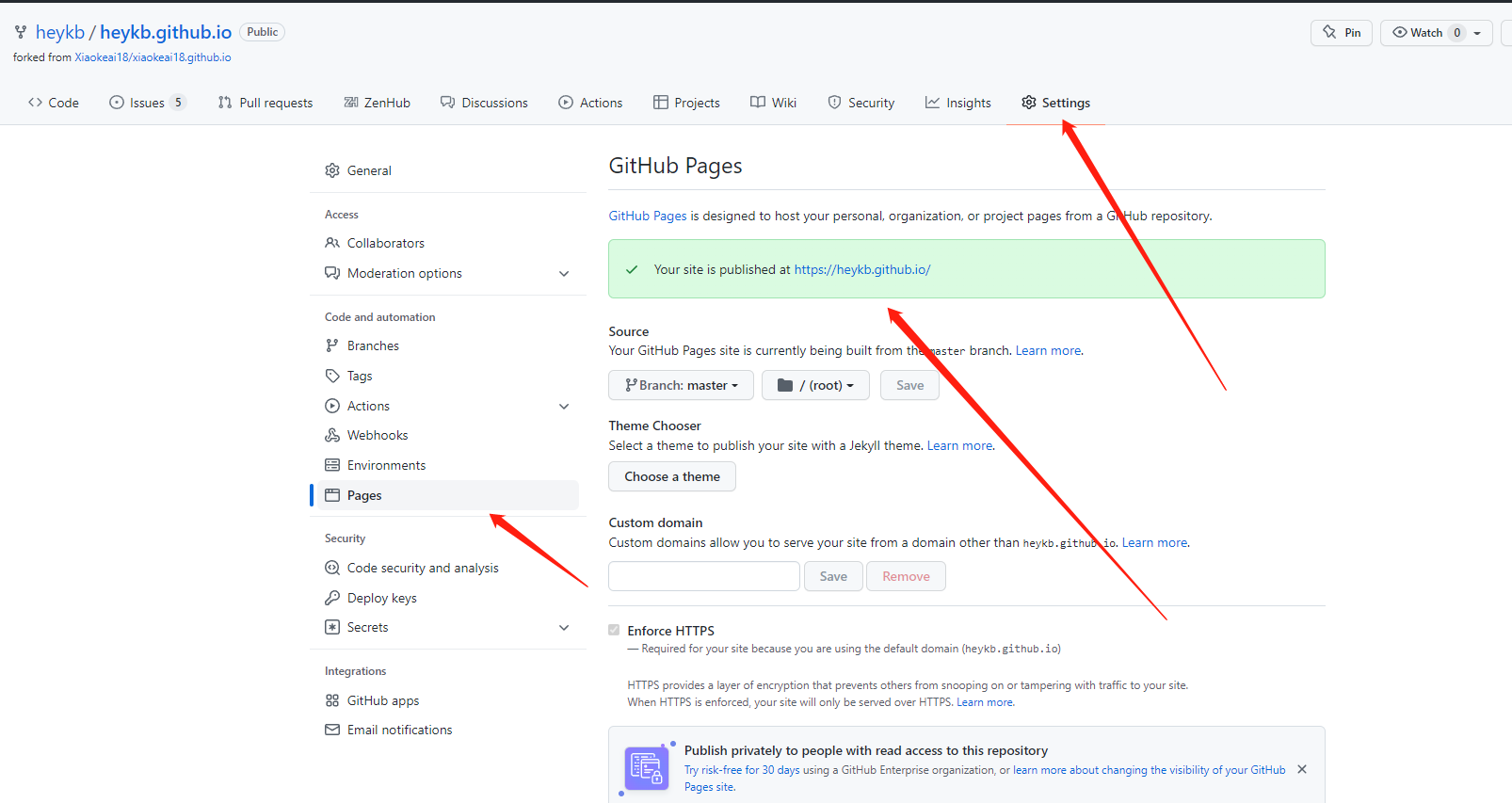Save the custom domain

(833, 576)
